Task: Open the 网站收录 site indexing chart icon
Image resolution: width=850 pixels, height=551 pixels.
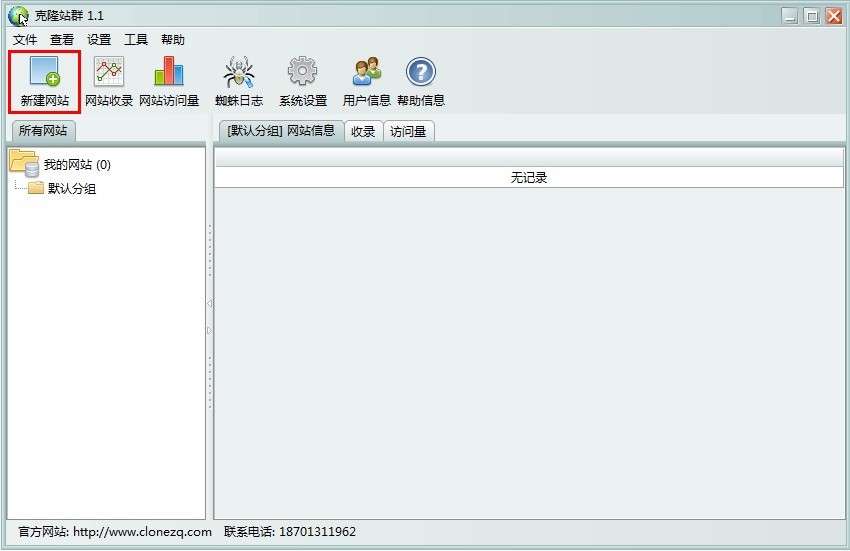Action: coord(109,72)
